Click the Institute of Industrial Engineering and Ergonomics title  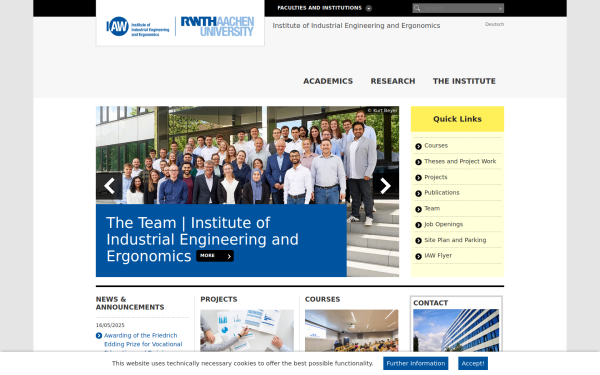pos(356,26)
